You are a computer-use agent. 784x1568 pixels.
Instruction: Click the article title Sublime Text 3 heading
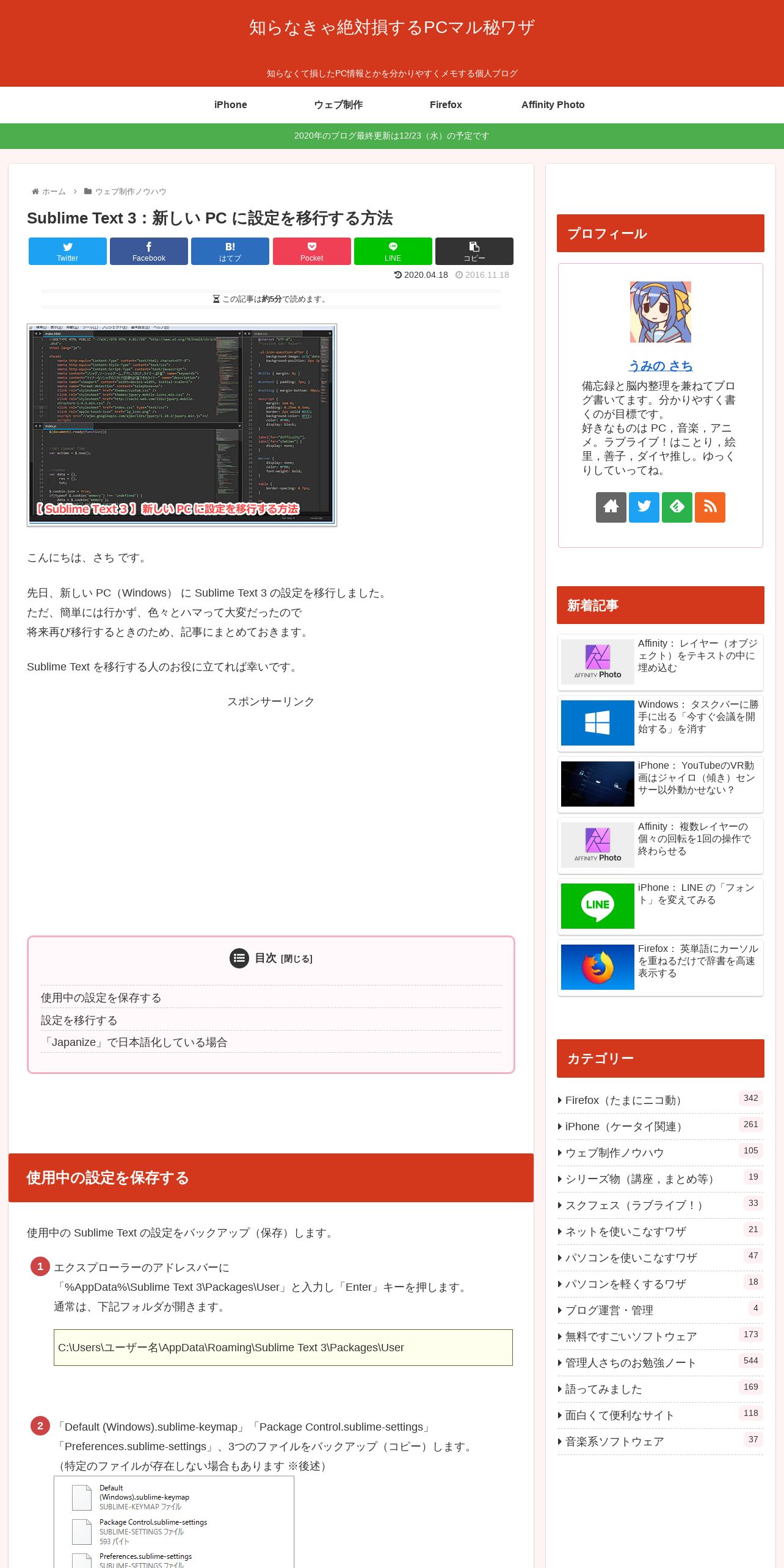pyautogui.click(x=210, y=218)
